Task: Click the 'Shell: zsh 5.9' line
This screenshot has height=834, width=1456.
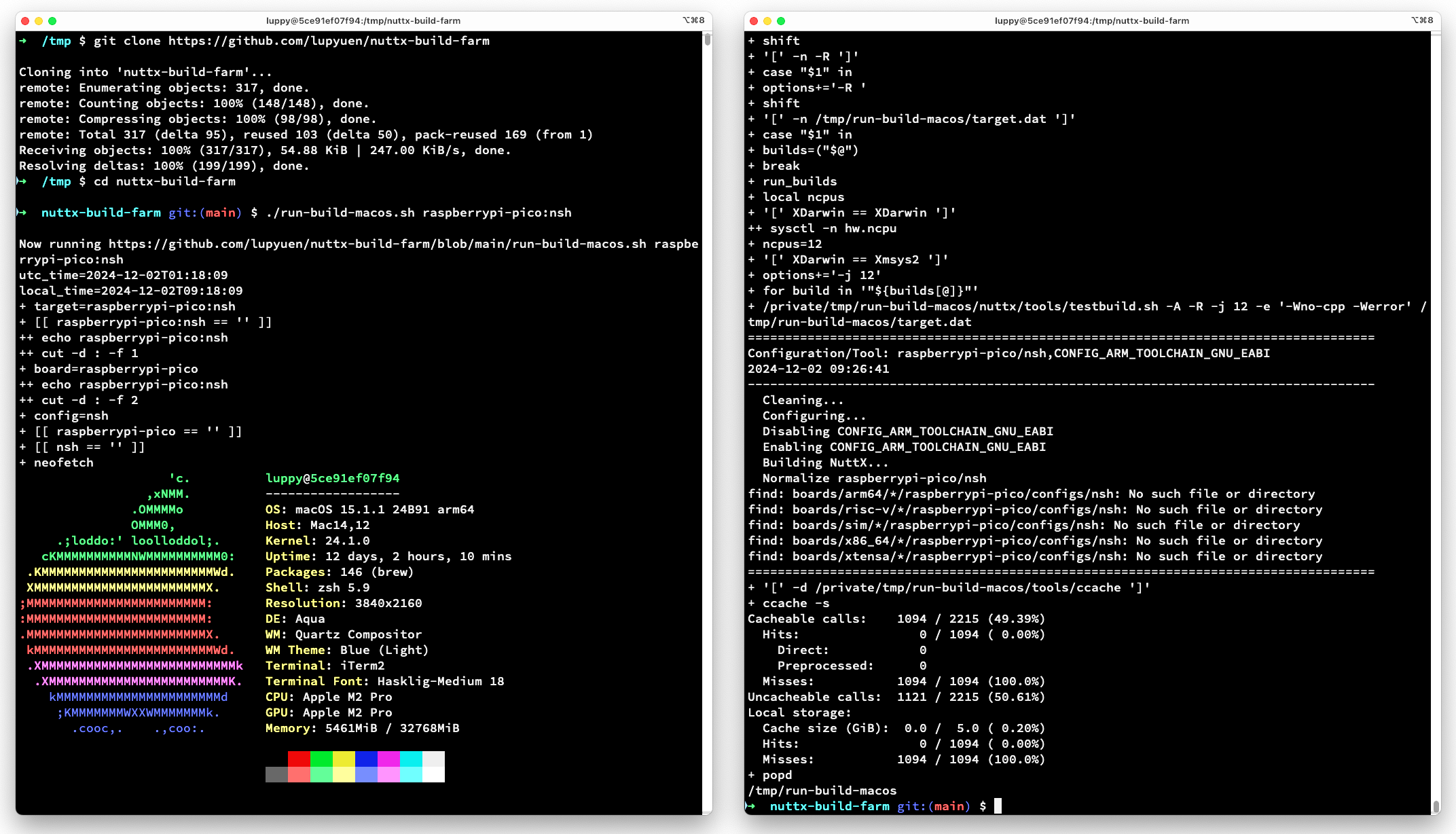Action: pyautogui.click(x=318, y=587)
